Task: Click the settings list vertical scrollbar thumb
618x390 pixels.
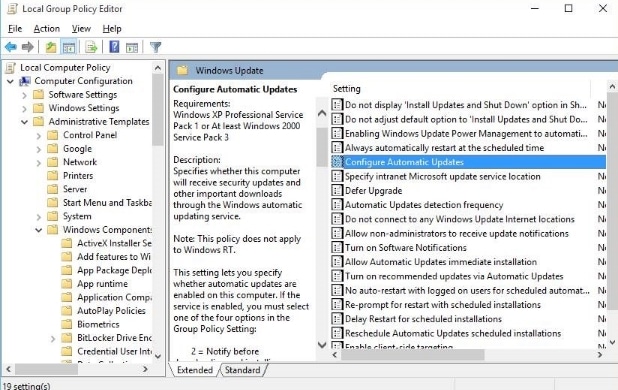Action: (x=612, y=201)
